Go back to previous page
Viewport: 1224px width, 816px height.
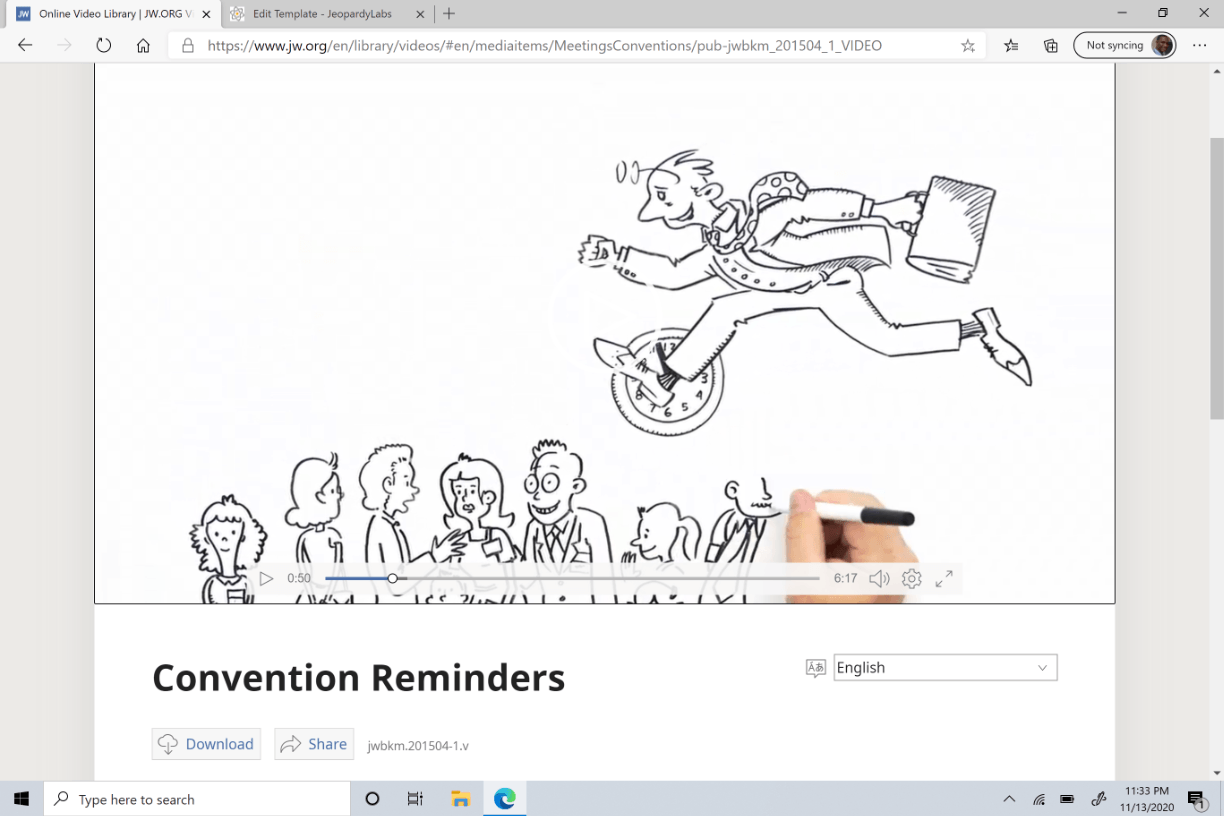click(25, 45)
